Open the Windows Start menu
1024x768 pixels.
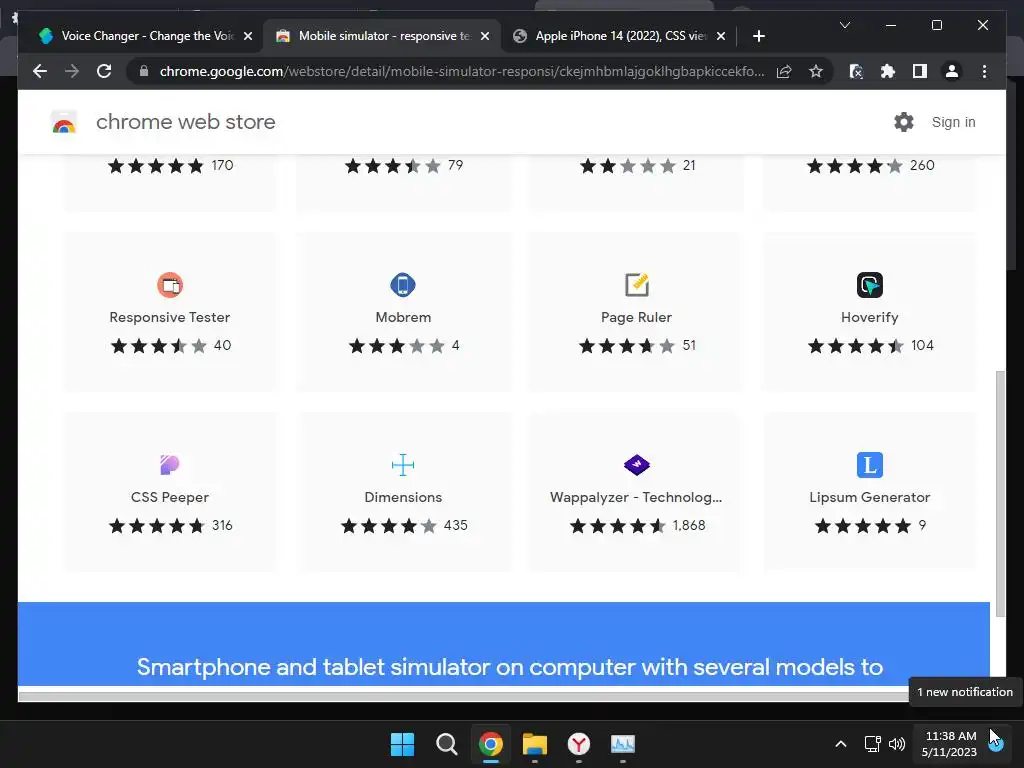tap(402, 744)
